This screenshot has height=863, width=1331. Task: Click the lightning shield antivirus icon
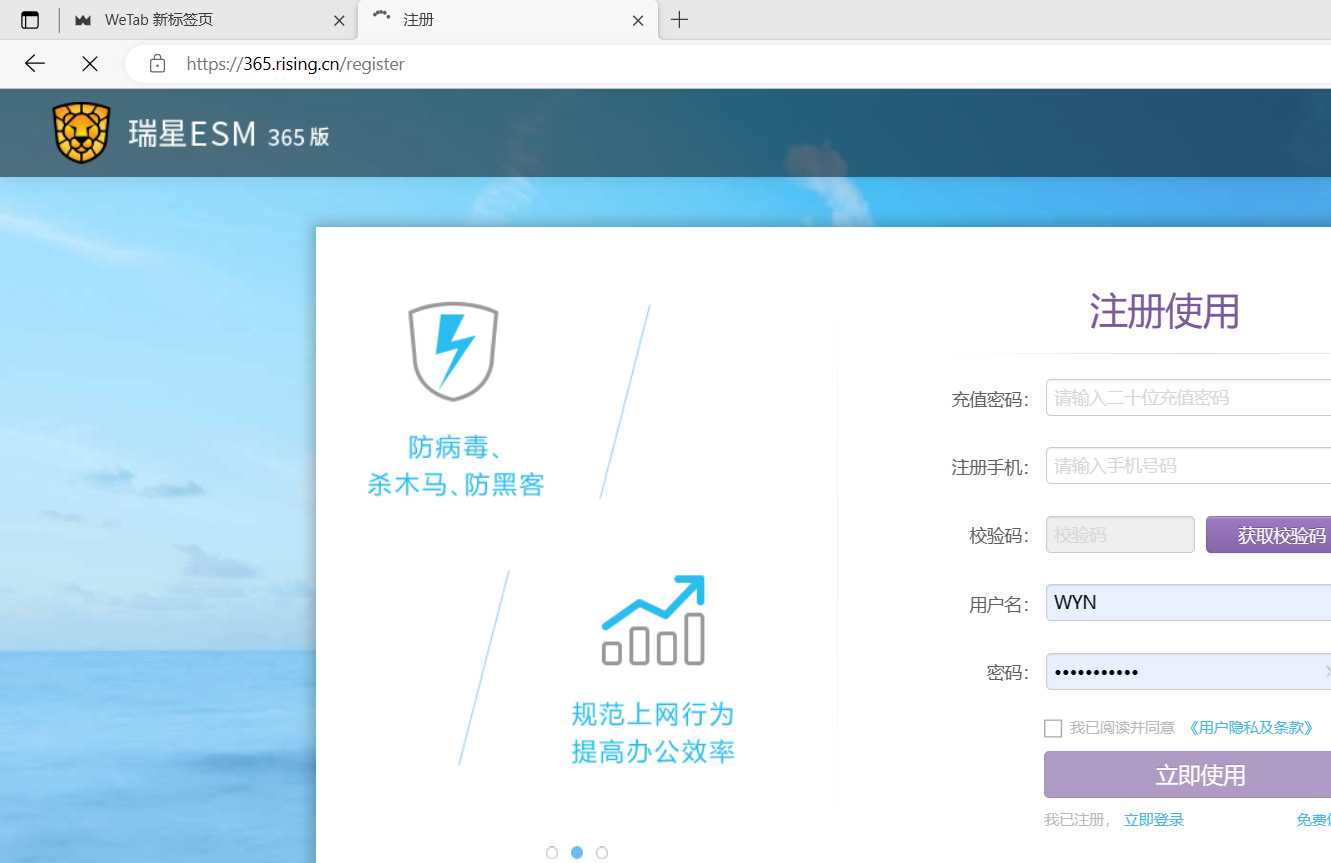pyautogui.click(x=453, y=351)
